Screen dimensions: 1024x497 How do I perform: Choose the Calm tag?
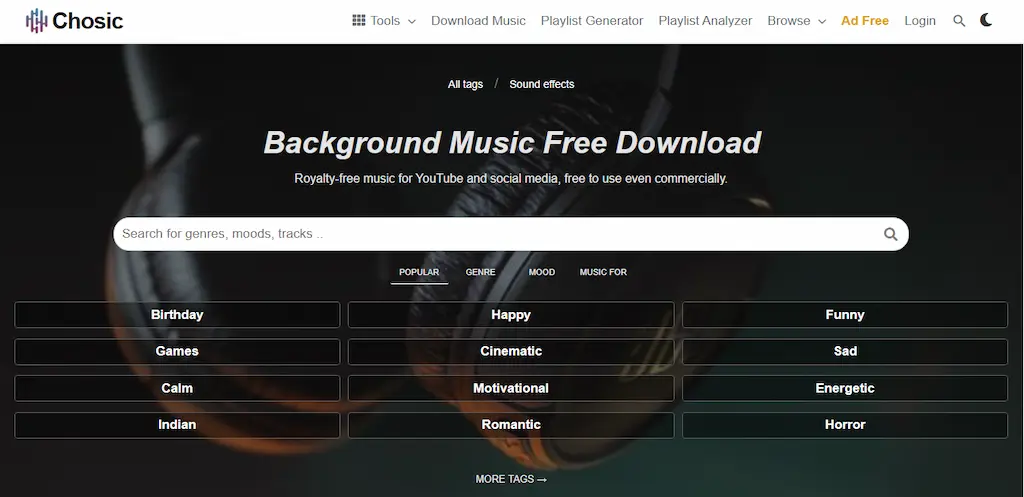[x=177, y=388]
